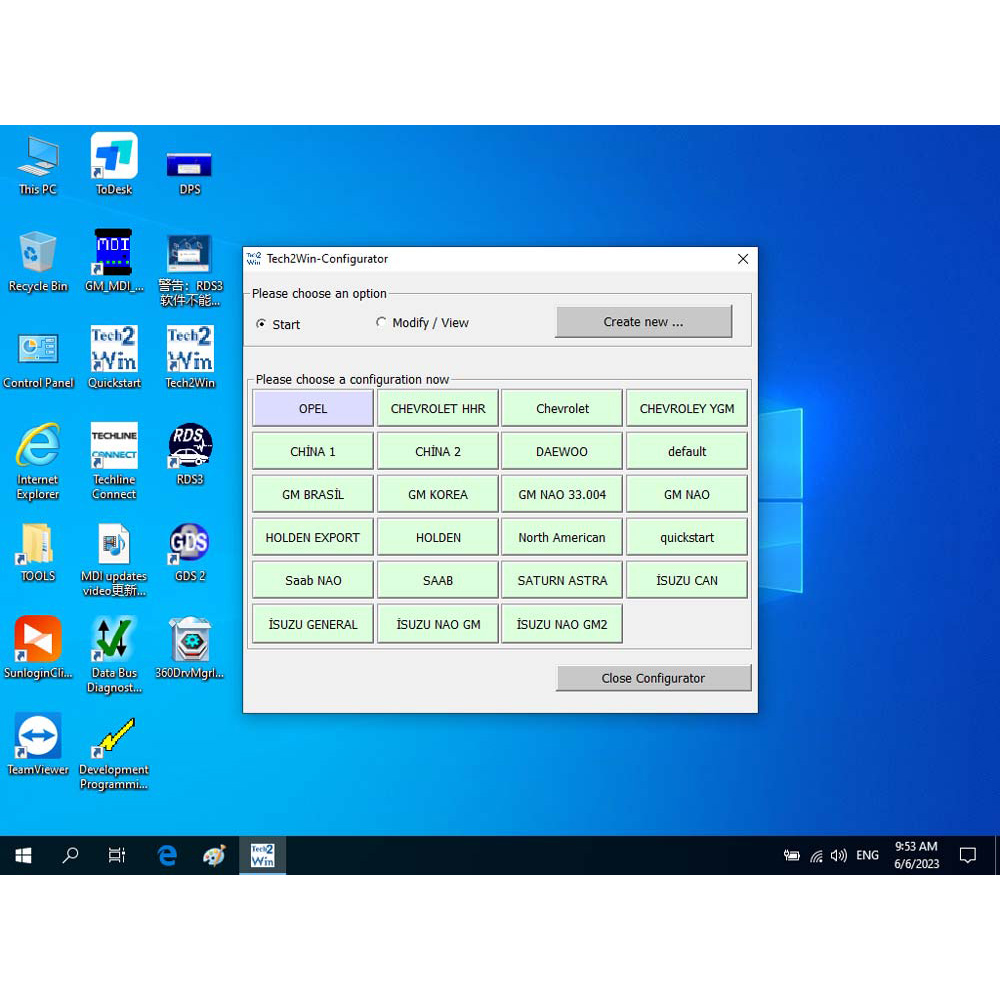Select the RDS3 desktop shortcut

tap(190, 454)
